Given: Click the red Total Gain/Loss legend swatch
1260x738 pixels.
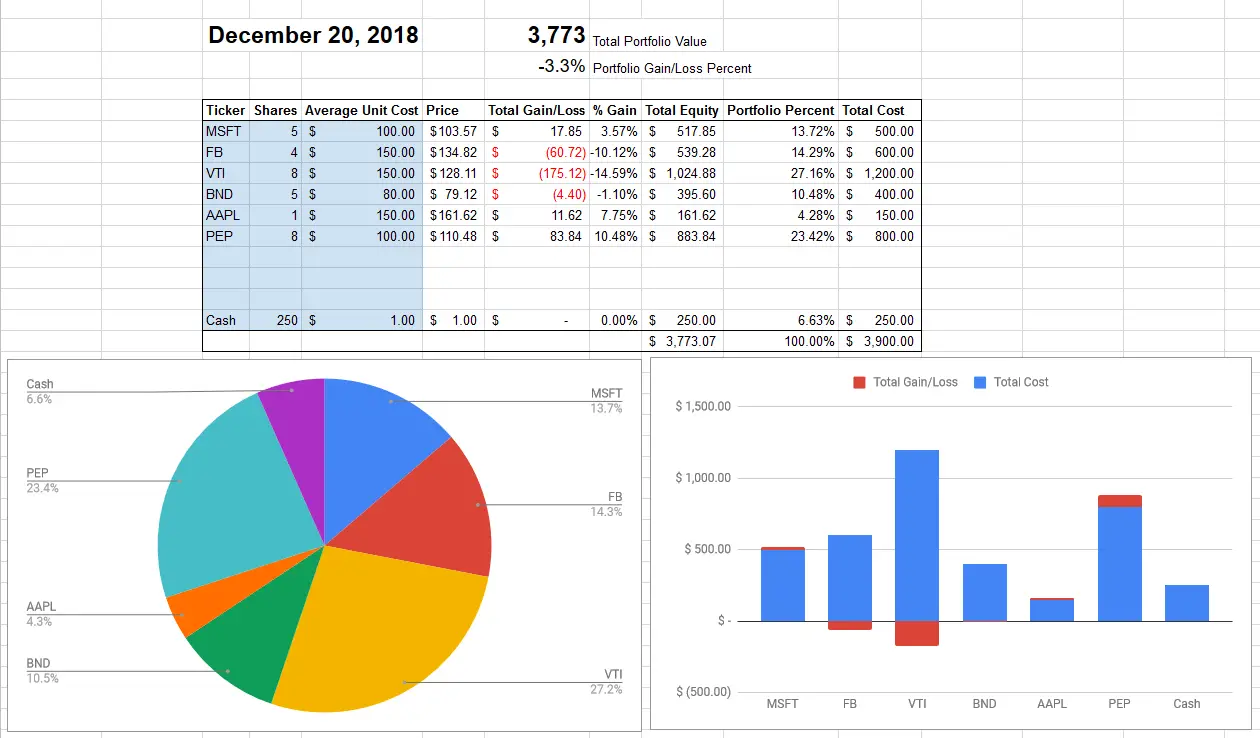Looking at the screenshot, I should tap(859, 382).
